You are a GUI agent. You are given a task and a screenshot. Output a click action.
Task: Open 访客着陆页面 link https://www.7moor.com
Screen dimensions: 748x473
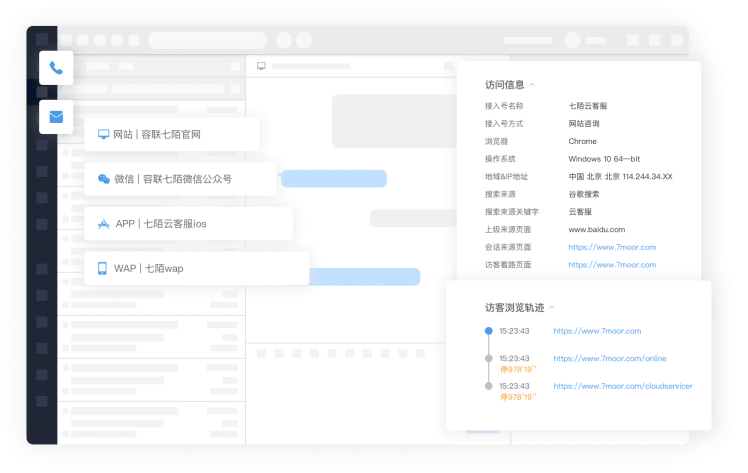(x=612, y=265)
